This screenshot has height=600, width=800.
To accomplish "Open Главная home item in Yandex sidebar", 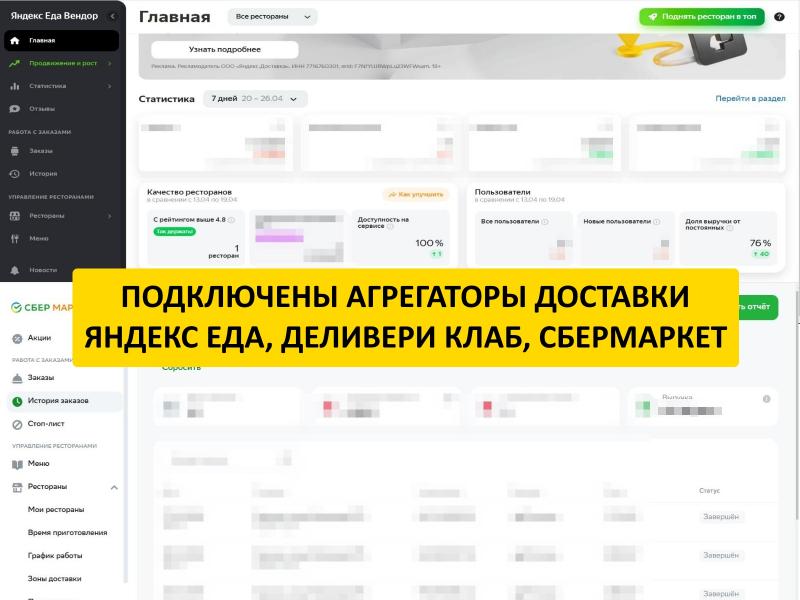I will click(x=61, y=40).
